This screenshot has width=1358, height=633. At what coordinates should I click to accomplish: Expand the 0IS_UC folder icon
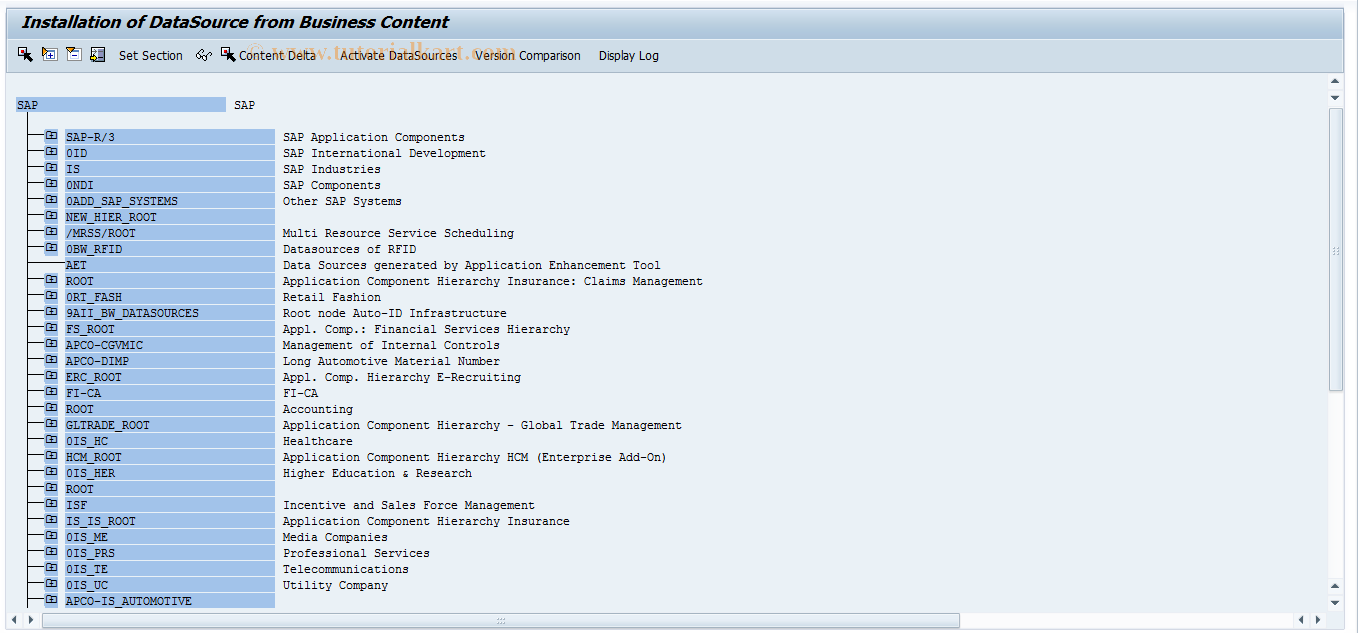click(x=51, y=584)
